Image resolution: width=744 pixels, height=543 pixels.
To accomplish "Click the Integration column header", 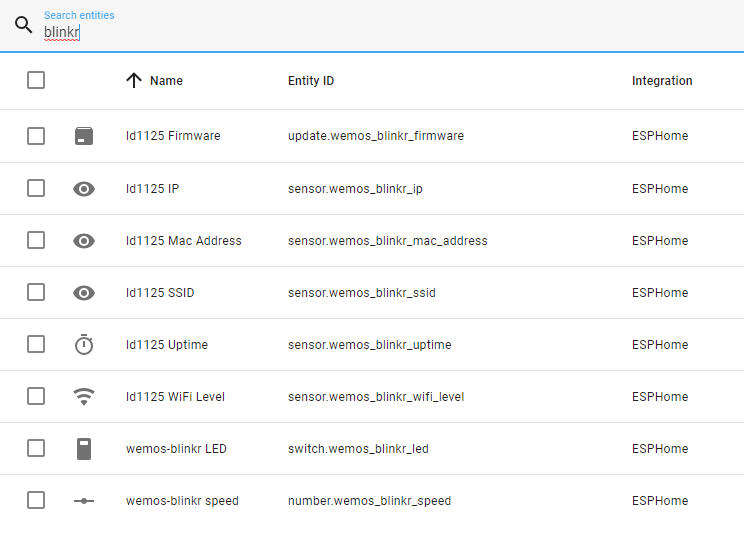I will pyautogui.click(x=662, y=81).
